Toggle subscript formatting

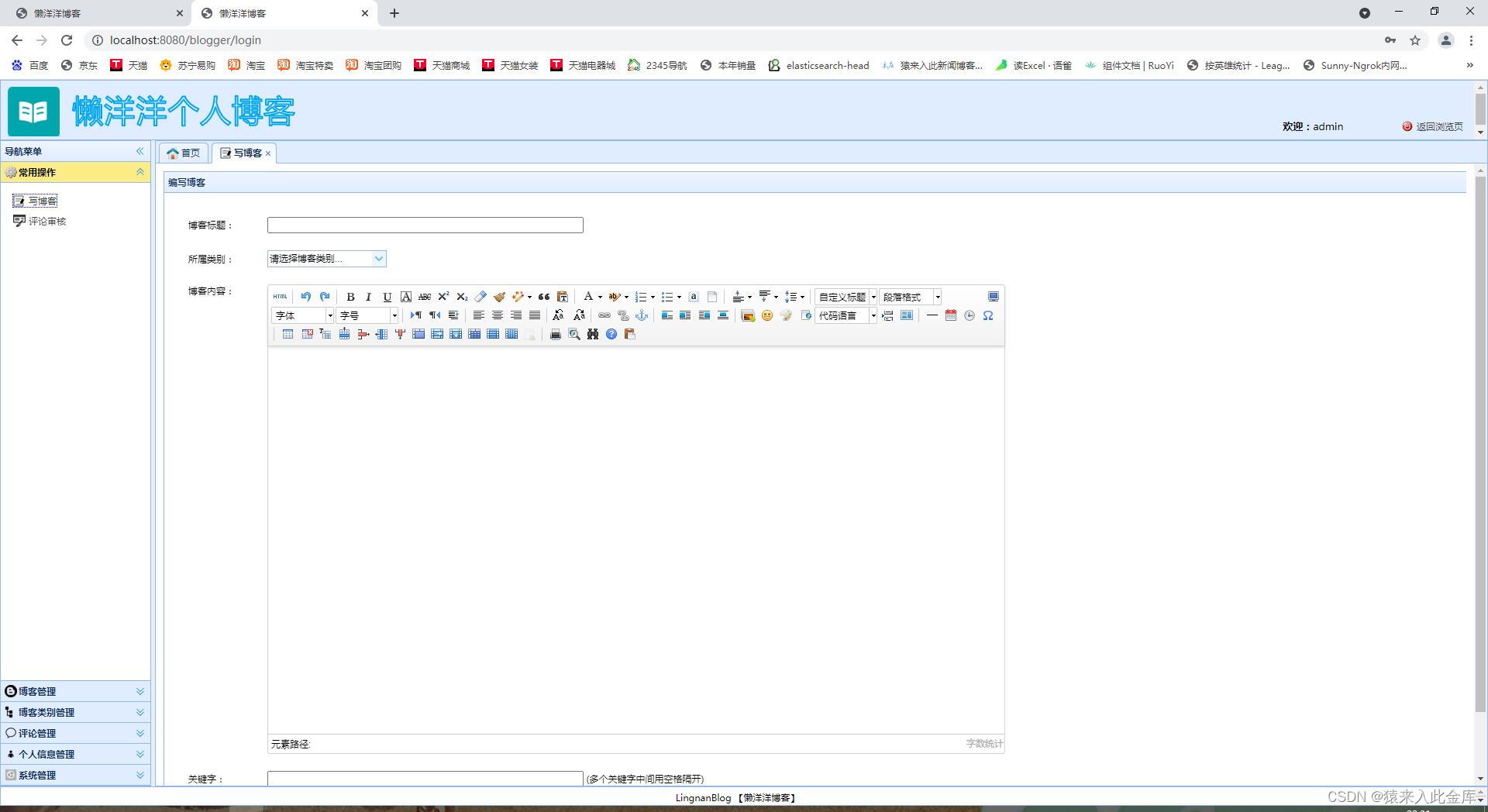point(462,297)
